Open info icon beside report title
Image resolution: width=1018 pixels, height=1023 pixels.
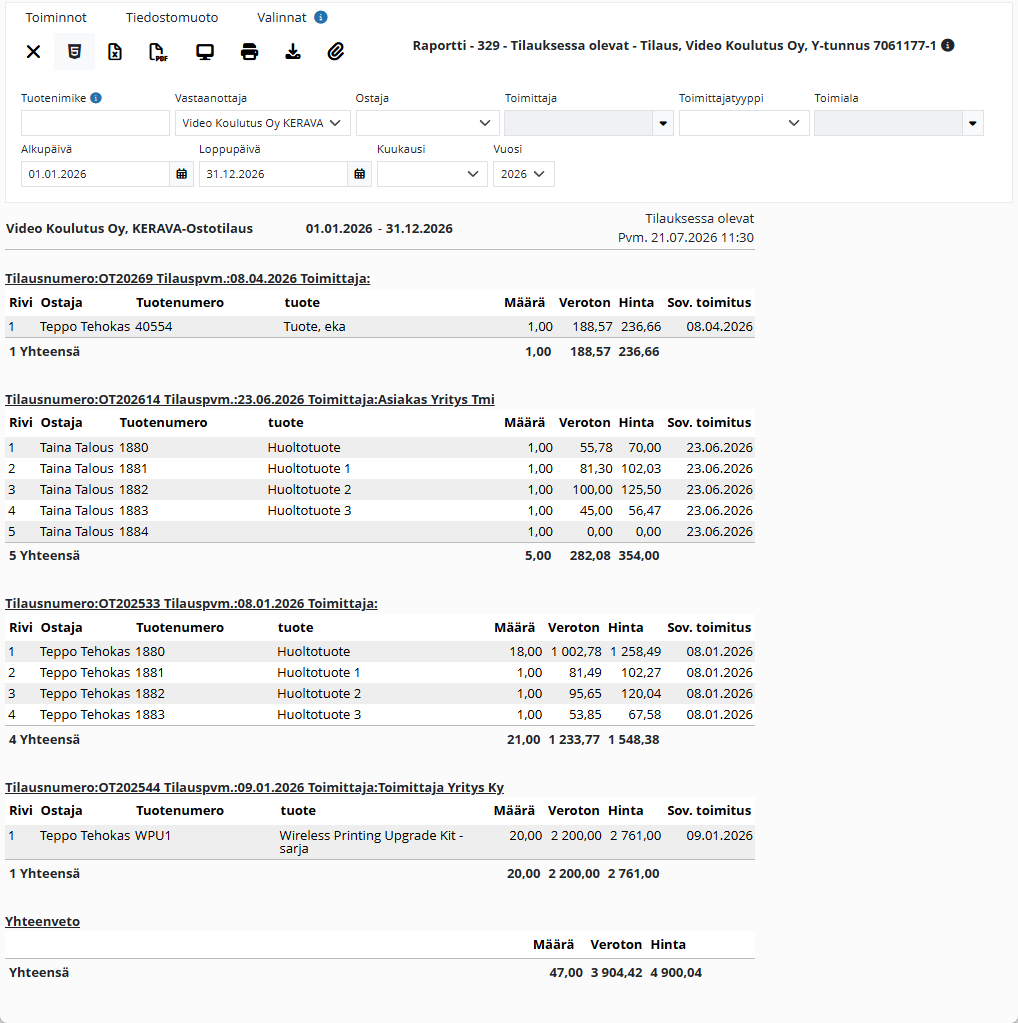948,45
